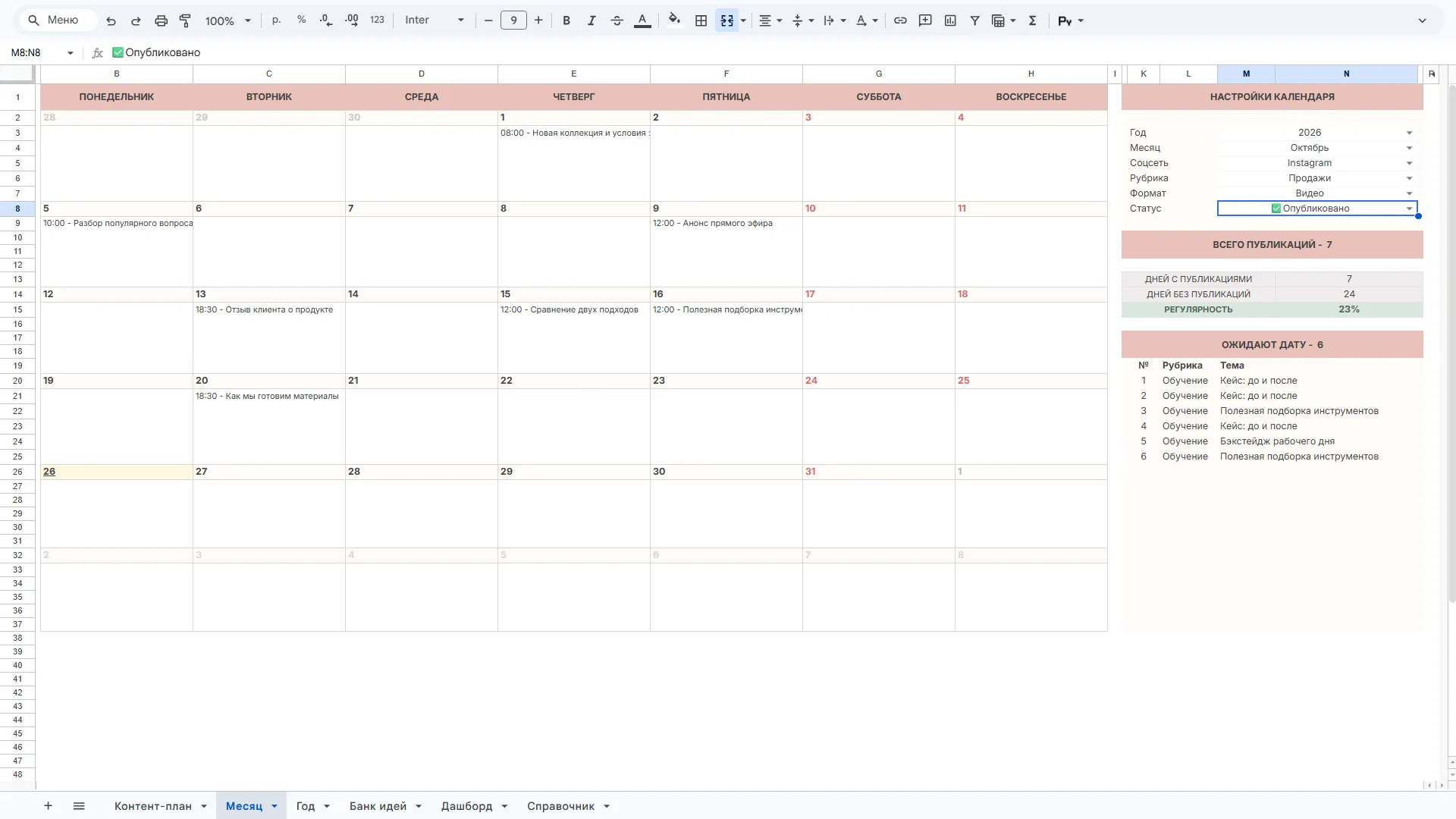The width and height of the screenshot is (1456, 819).
Task: Activate the paint format tool
Action: coord(185,20)
